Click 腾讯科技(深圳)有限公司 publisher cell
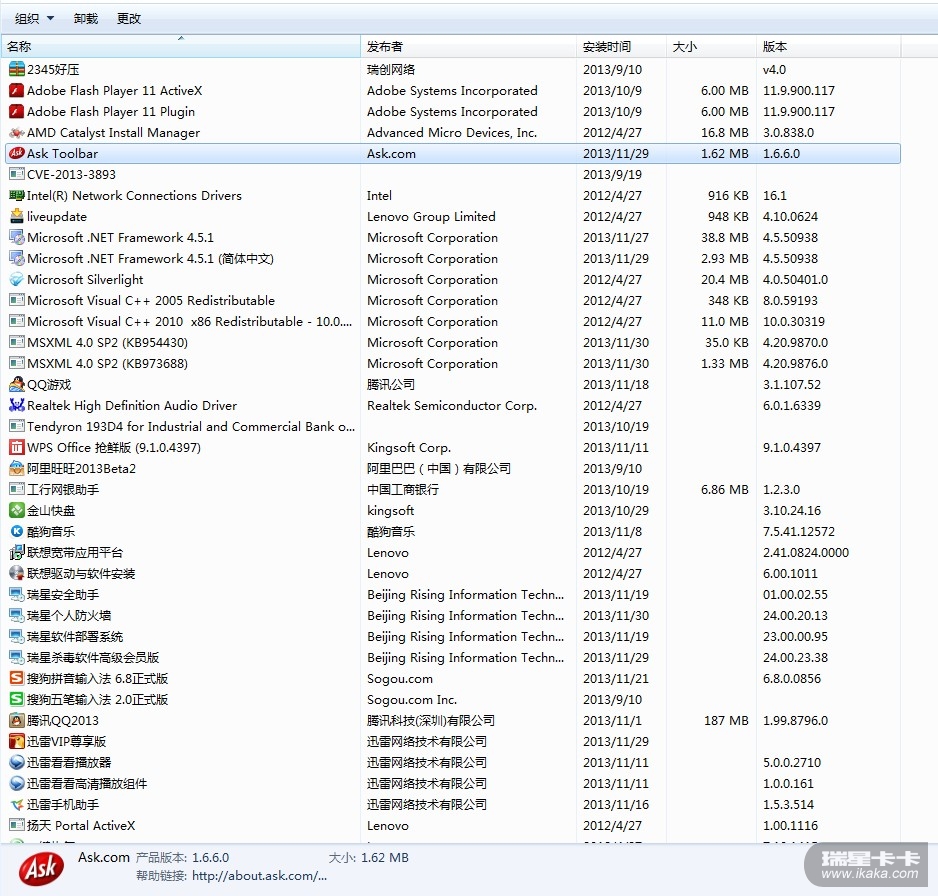938x896 pixels. 431,720
